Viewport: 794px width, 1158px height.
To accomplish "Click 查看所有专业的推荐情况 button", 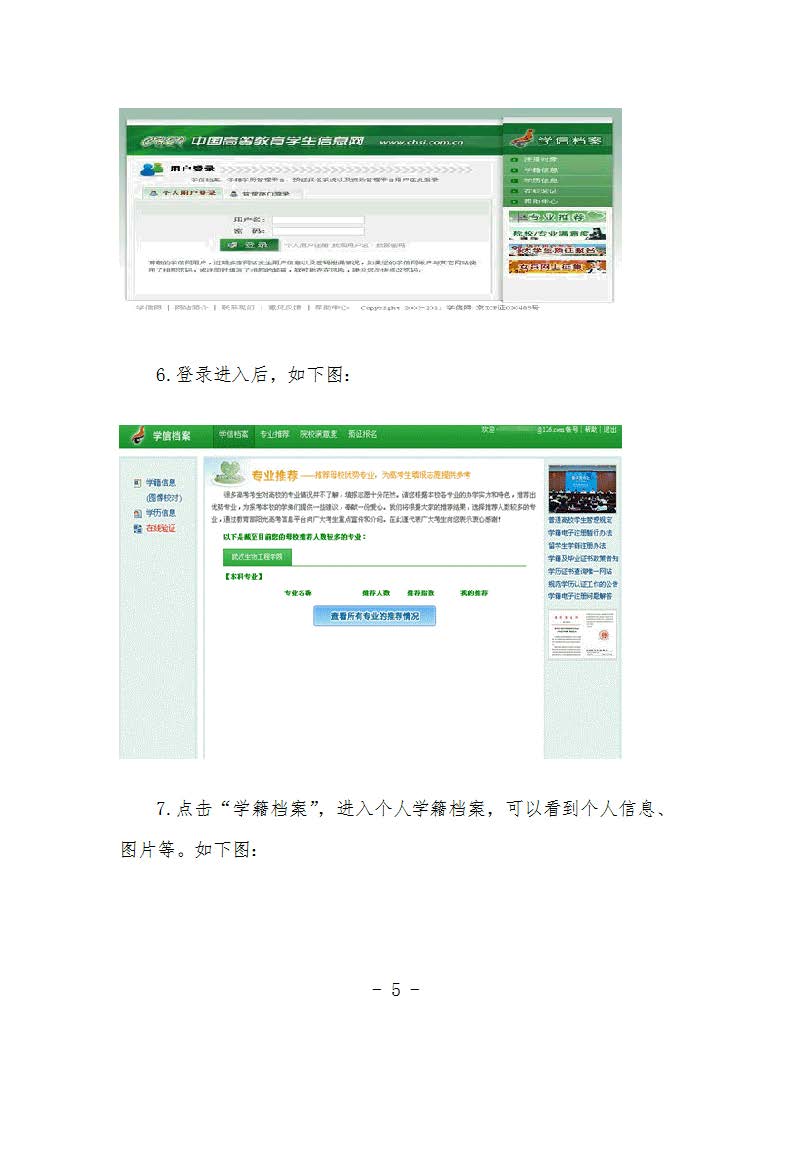I will (375, 616).
